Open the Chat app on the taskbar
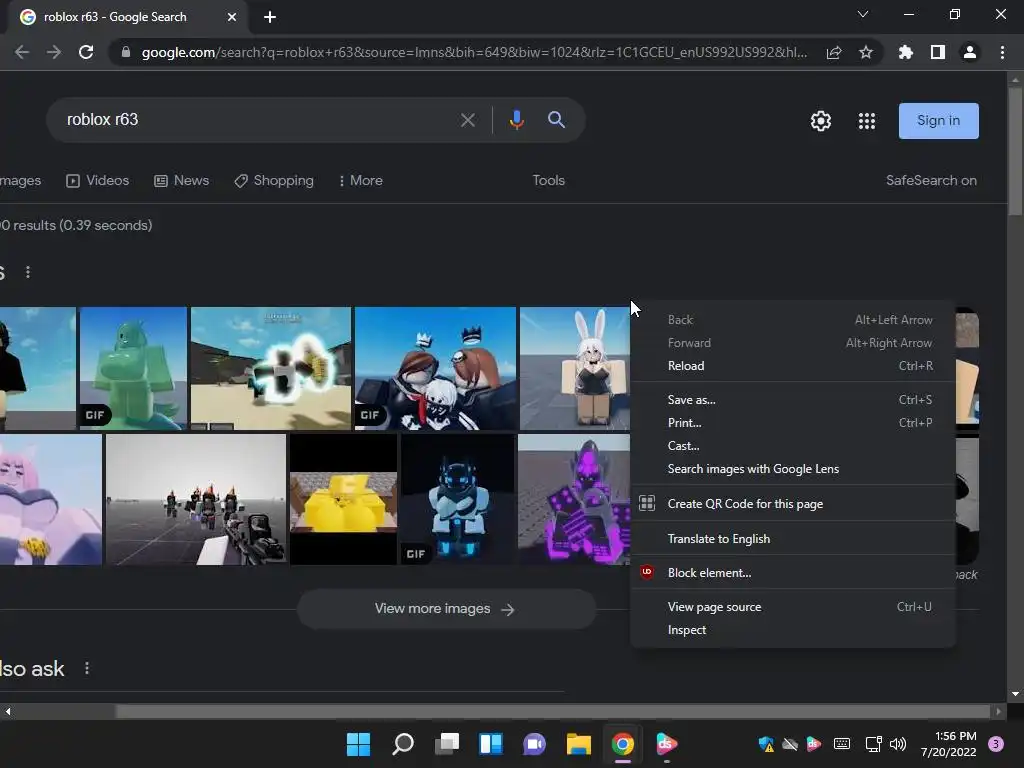Image resolution: width=1024 pixels, height=768 pixels. click(x=534, y=744)
